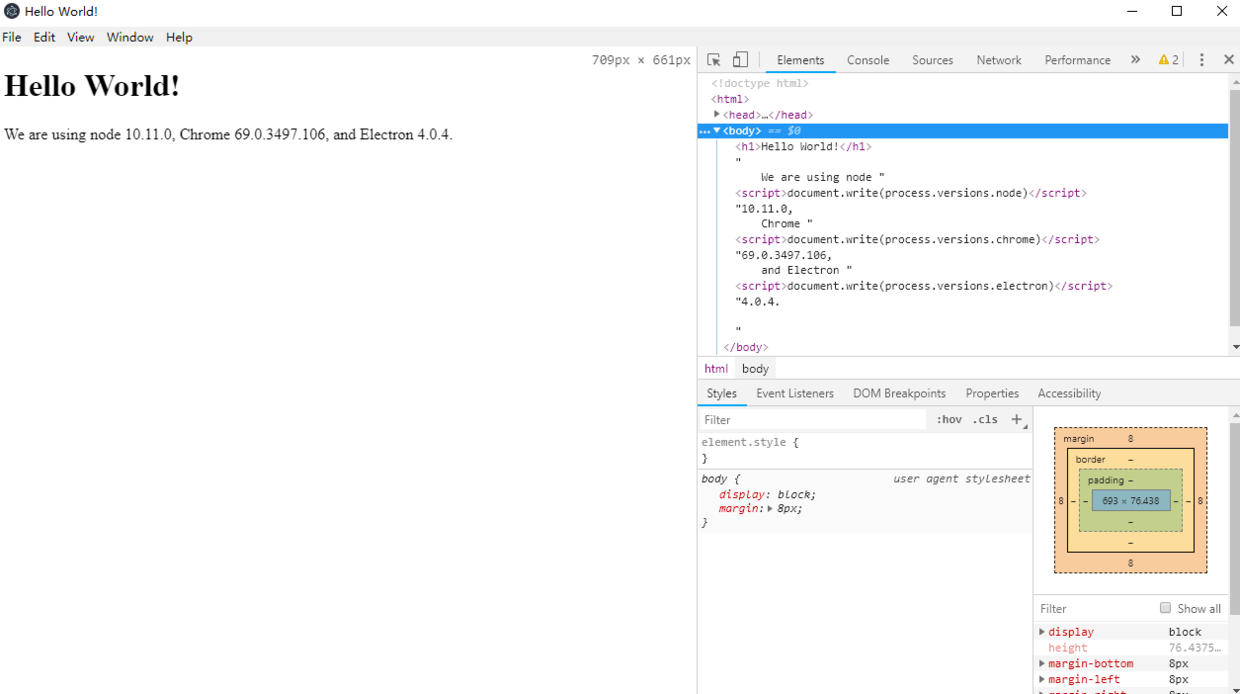This screenshot has height=694, width=1240.
Task: Collapse the body element node
Action: coord(716,131)
